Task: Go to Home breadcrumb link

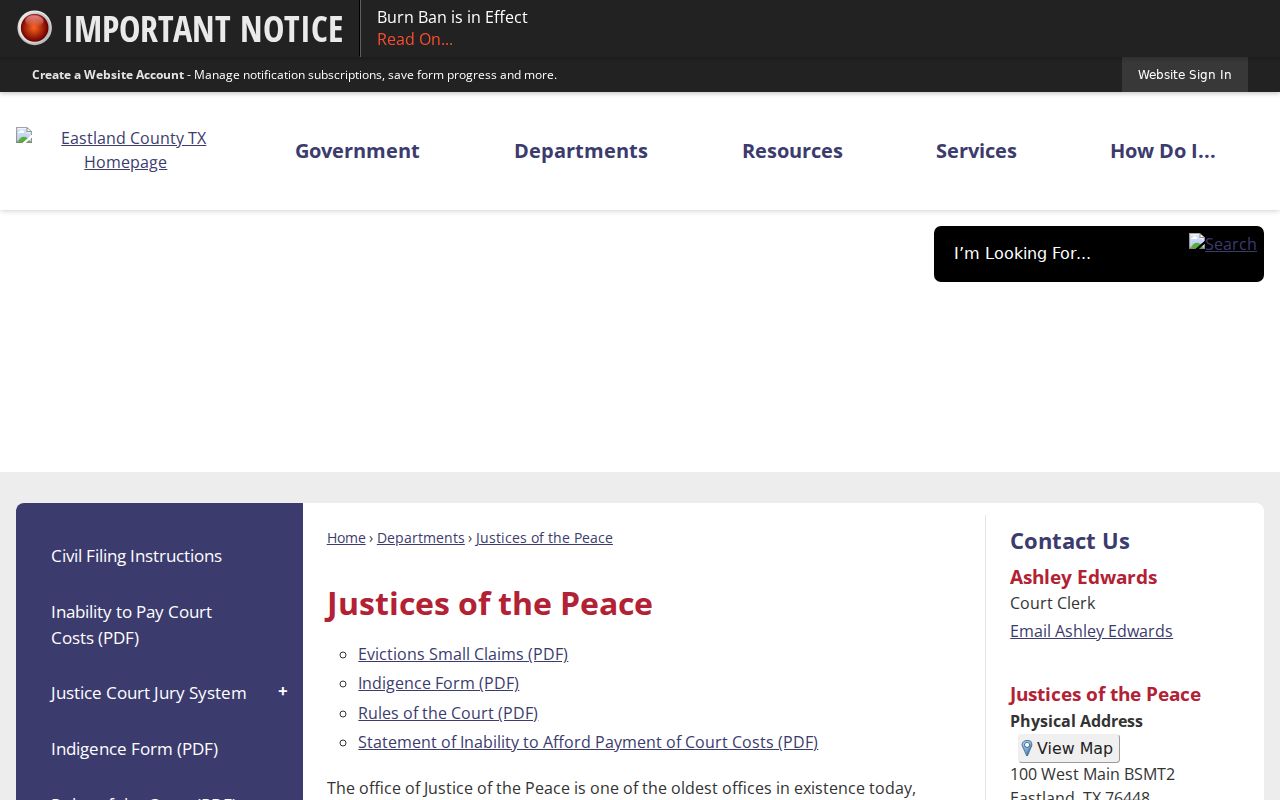Action: click(x=346, y=538)
